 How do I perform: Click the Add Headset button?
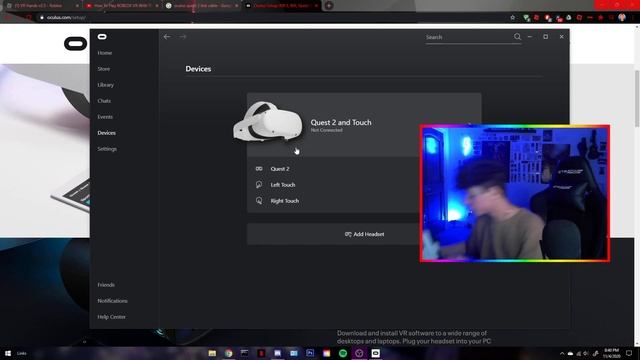[364, 234]
